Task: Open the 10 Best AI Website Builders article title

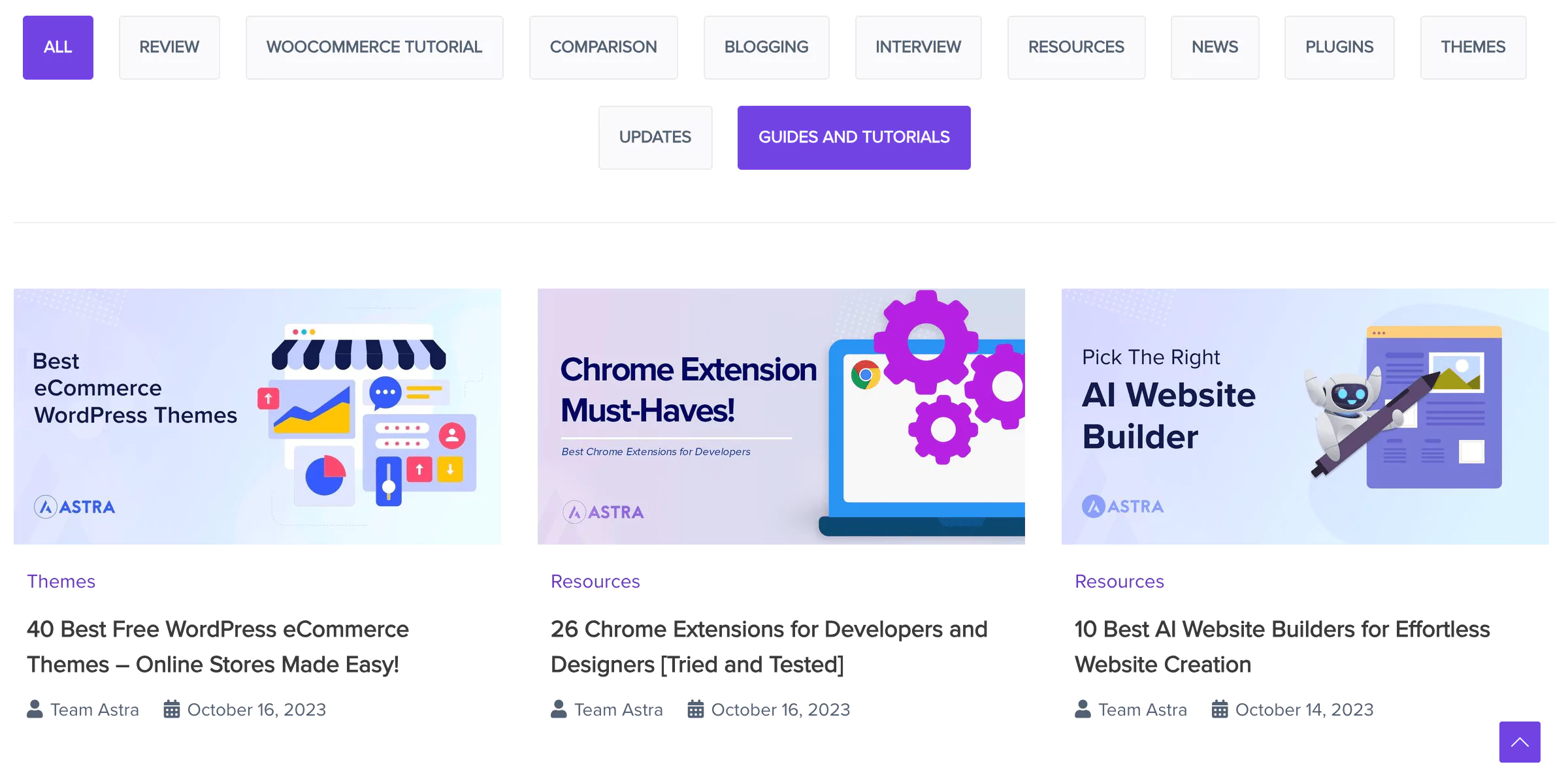Action: (x=1282, y=646)
